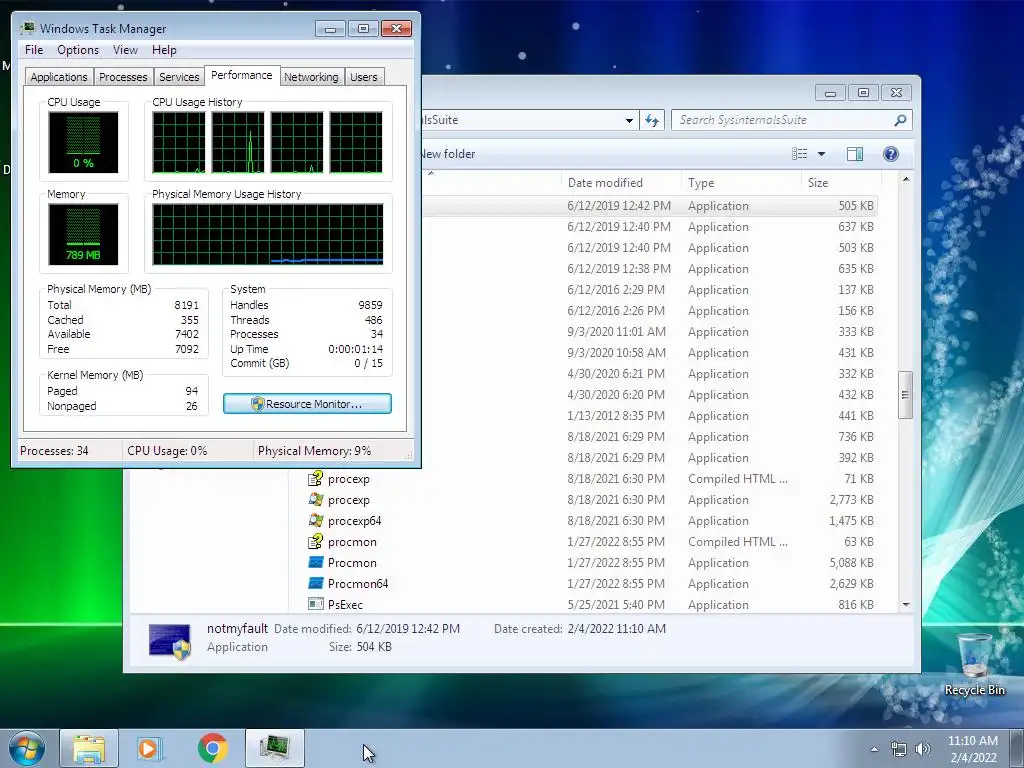
Task: Click the Procmon64 application icon
Action: 315,583
